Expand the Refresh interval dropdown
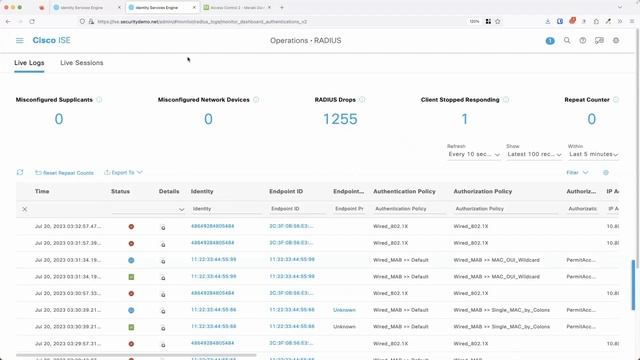This screenshot has width=640, height=360. (474, 154)
